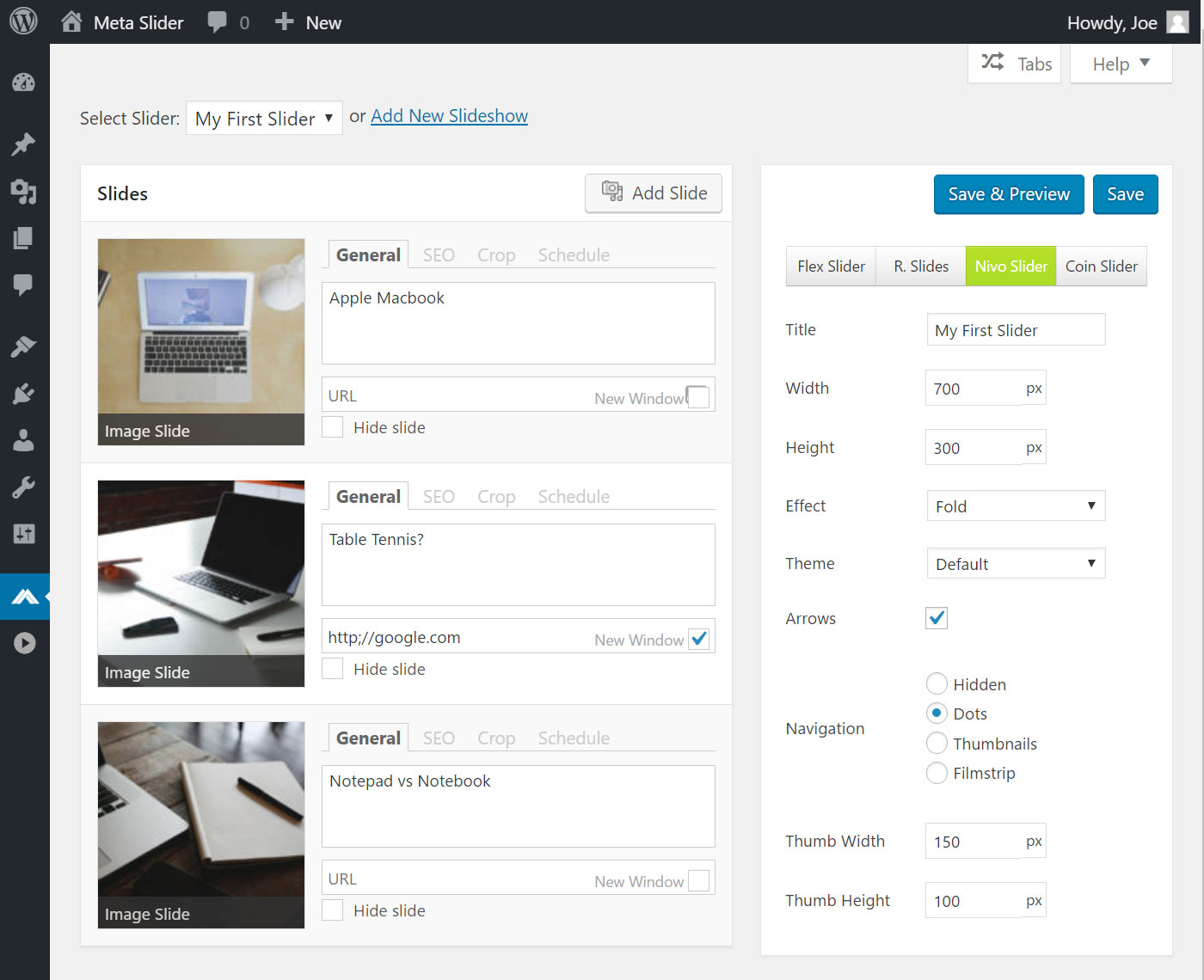Open Schedule tab of Notepad vs Notebook slide
The width and height of the screenshot is (1204, 980).
pyautogui.click(x=574, y=738)
